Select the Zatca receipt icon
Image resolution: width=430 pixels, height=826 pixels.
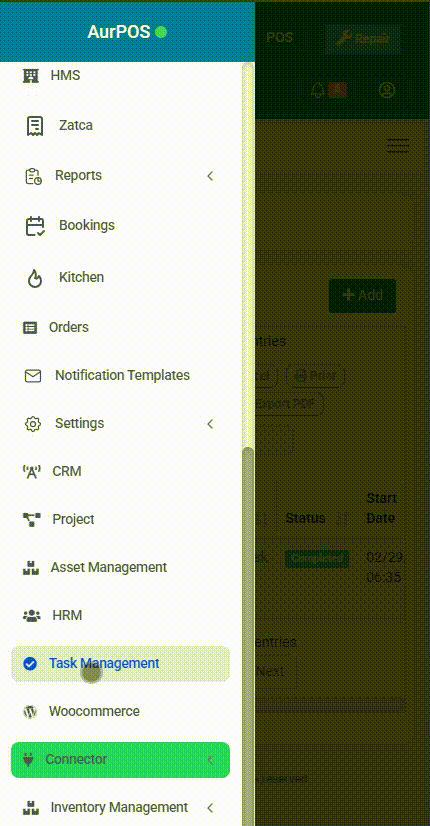coord(35,126)
